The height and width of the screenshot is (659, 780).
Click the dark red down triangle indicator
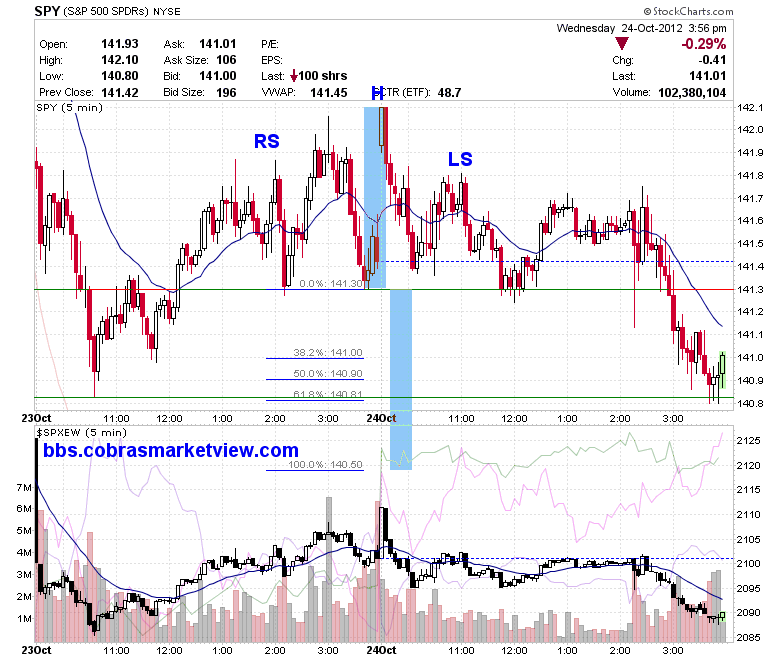pyautogui.click(x=622, y=44)
